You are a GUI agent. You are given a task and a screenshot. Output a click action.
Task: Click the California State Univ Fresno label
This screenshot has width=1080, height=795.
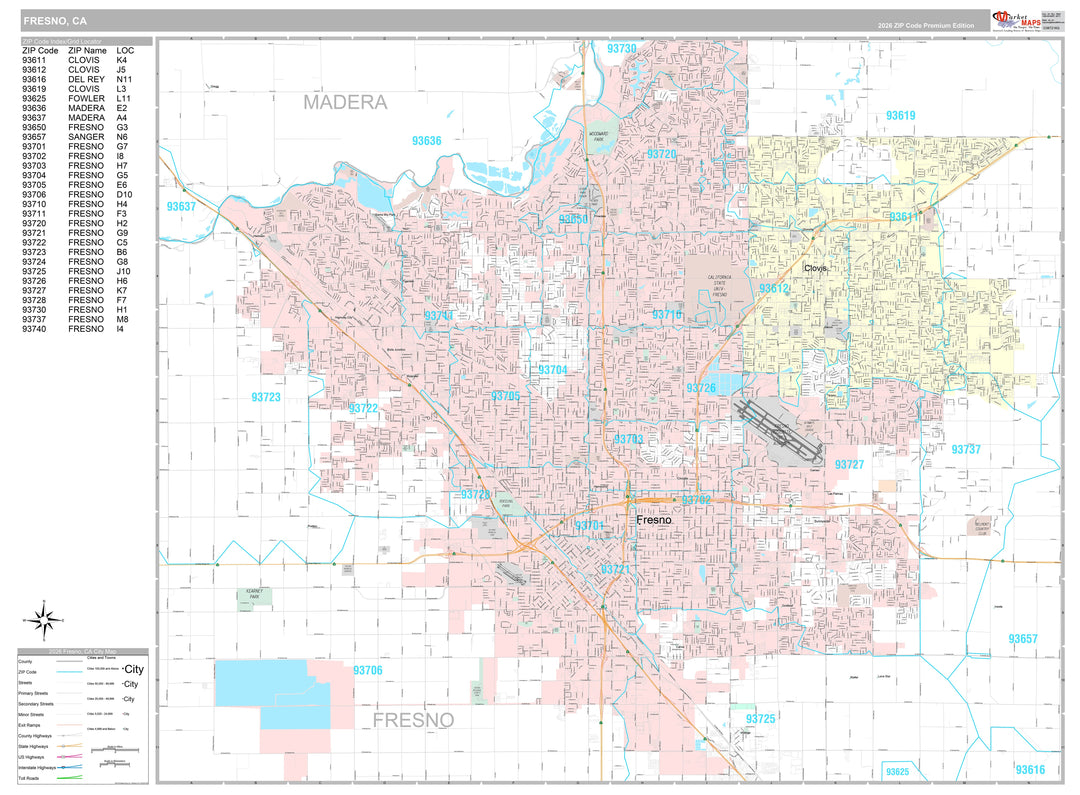719,285
